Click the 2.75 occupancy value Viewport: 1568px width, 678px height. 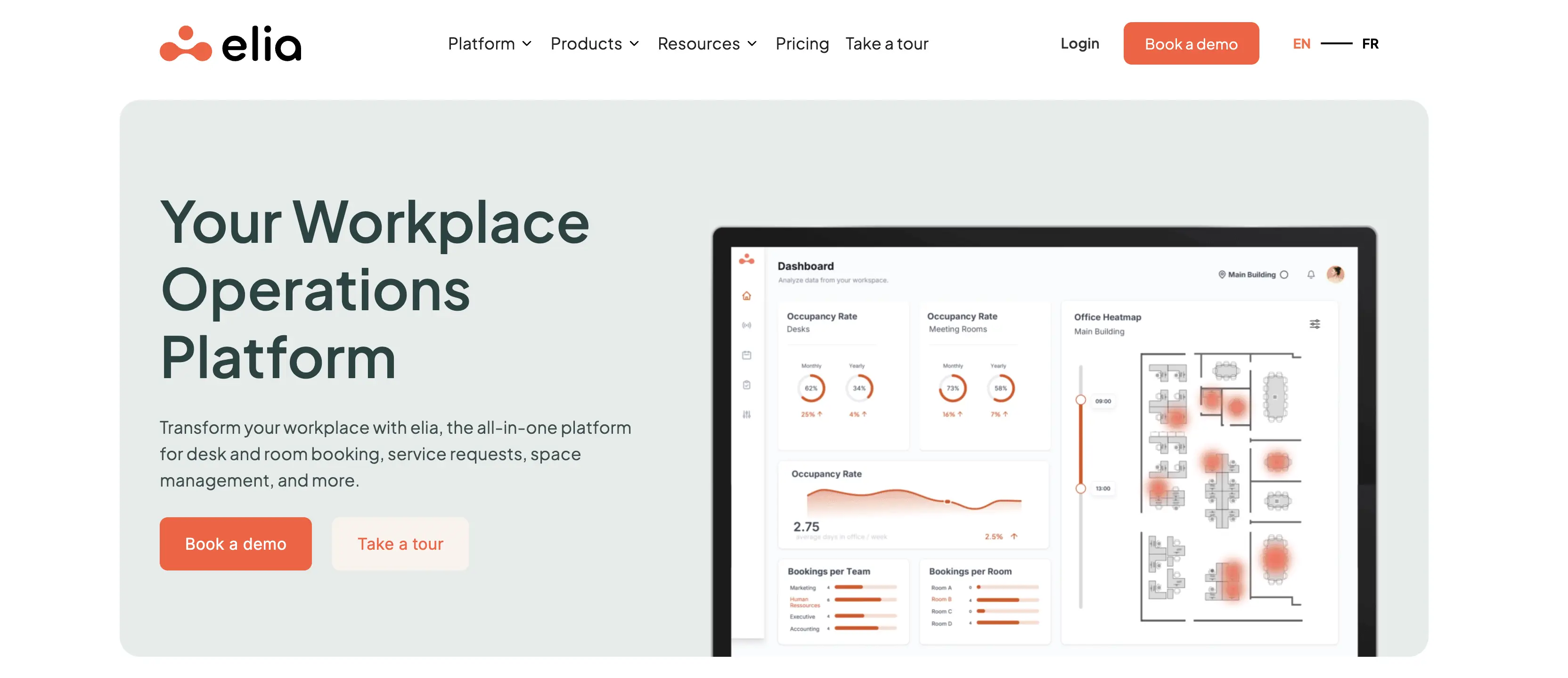click(x=806, y=526)
